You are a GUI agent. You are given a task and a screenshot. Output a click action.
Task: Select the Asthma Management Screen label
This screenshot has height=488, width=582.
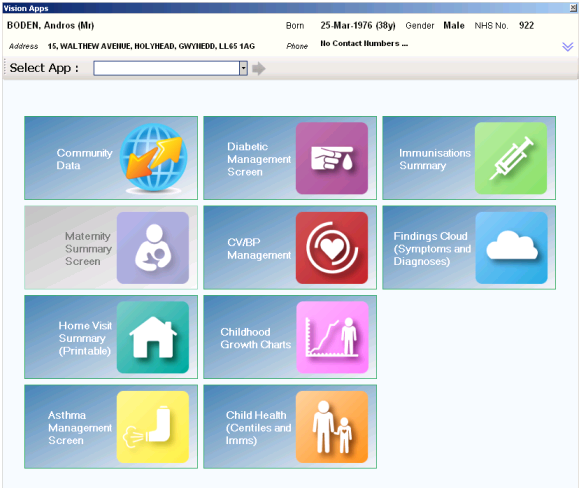pos(80,428)
